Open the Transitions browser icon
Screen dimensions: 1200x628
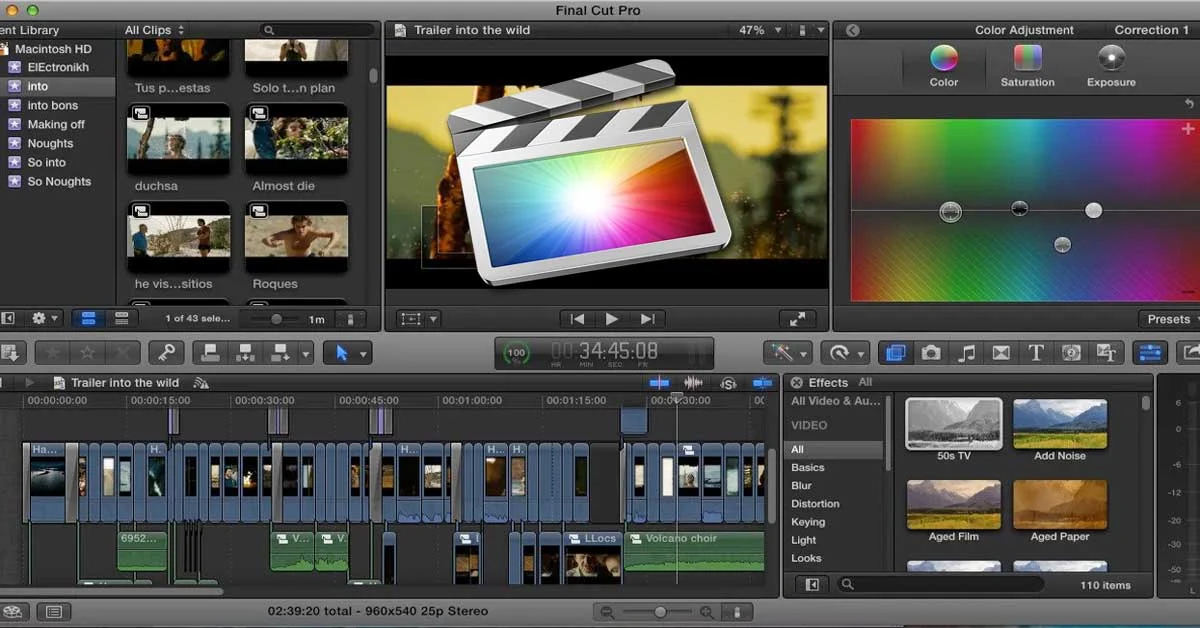pos(1001,352)
